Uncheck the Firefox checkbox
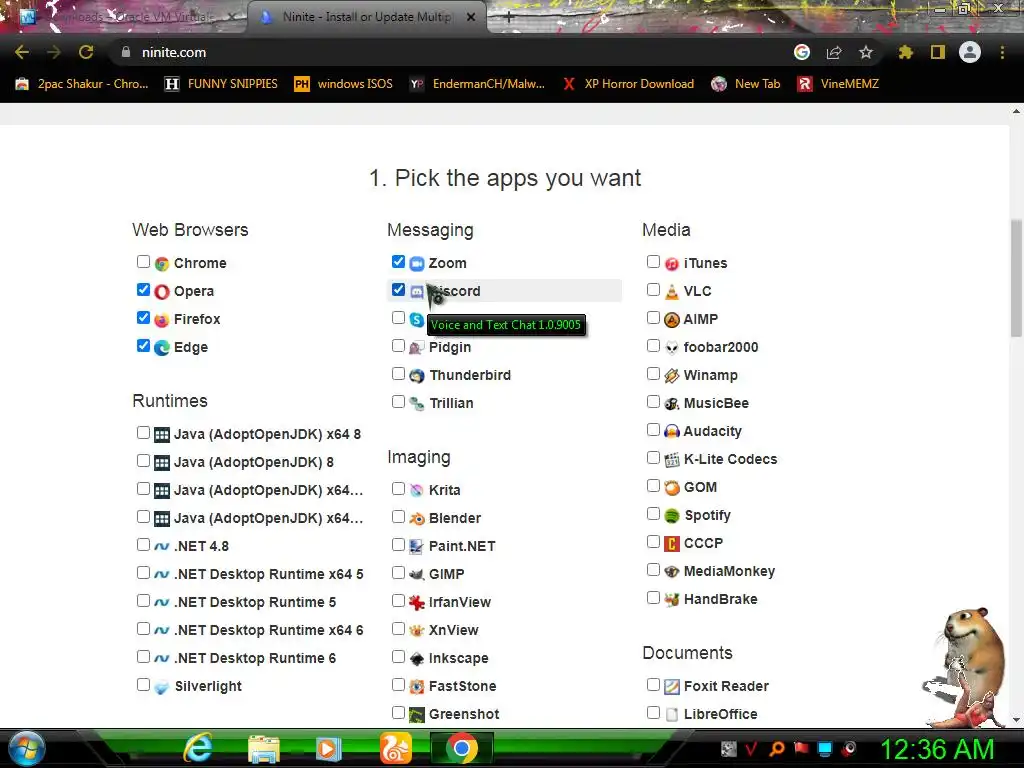Screen dimensions: 1024x768 click(143, 318)
